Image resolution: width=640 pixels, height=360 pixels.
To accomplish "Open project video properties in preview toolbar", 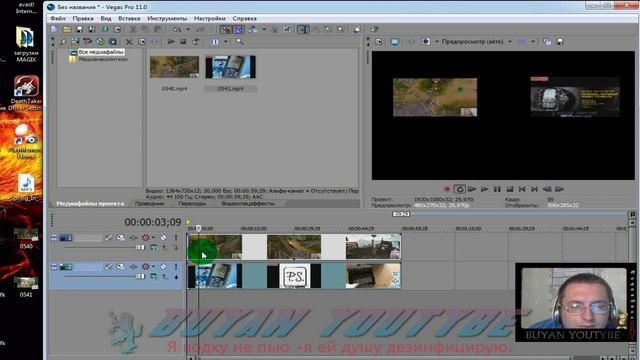I will [379, 42].
